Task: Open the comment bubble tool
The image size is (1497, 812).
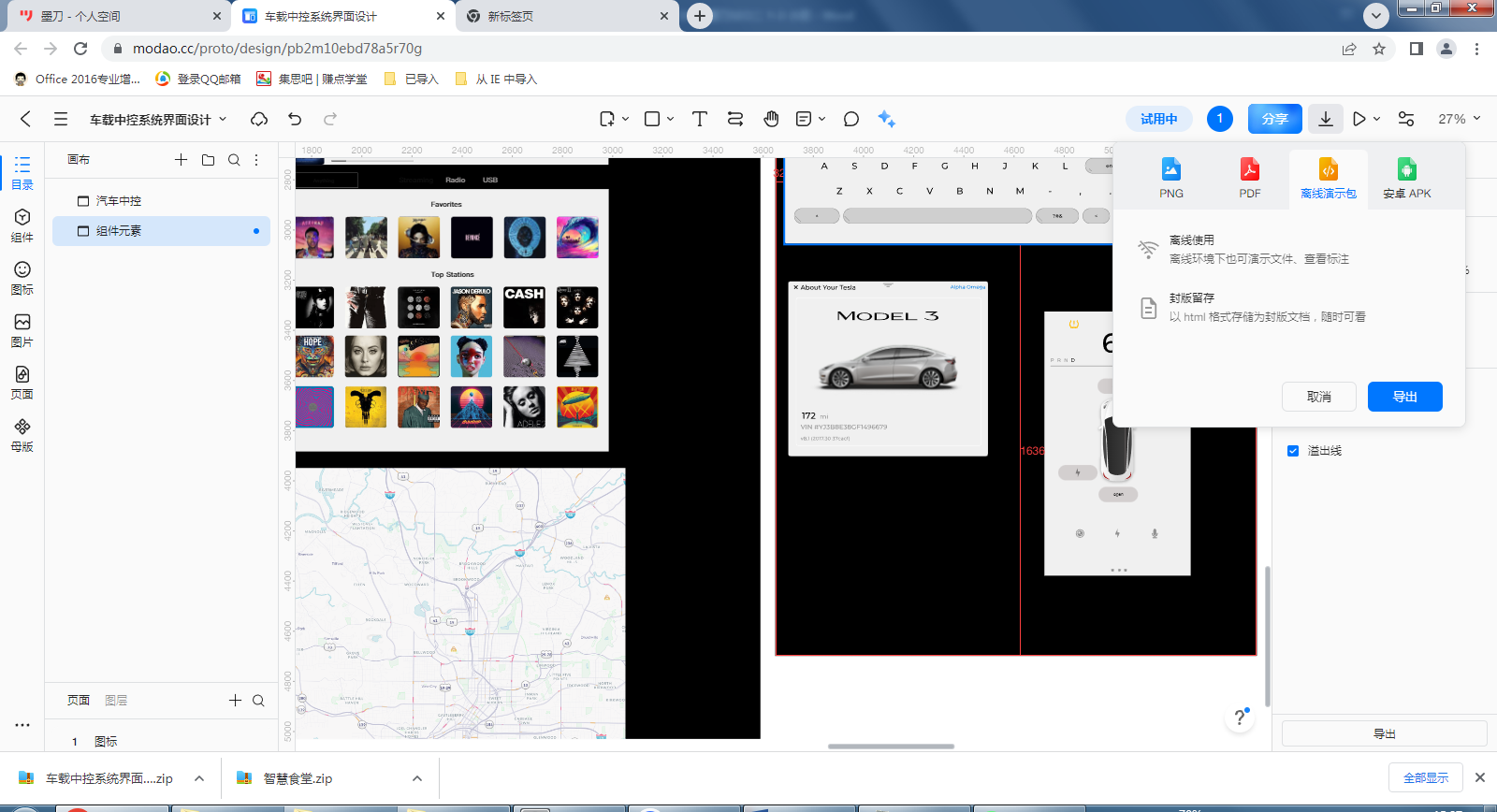Action: tap(850, 119)
